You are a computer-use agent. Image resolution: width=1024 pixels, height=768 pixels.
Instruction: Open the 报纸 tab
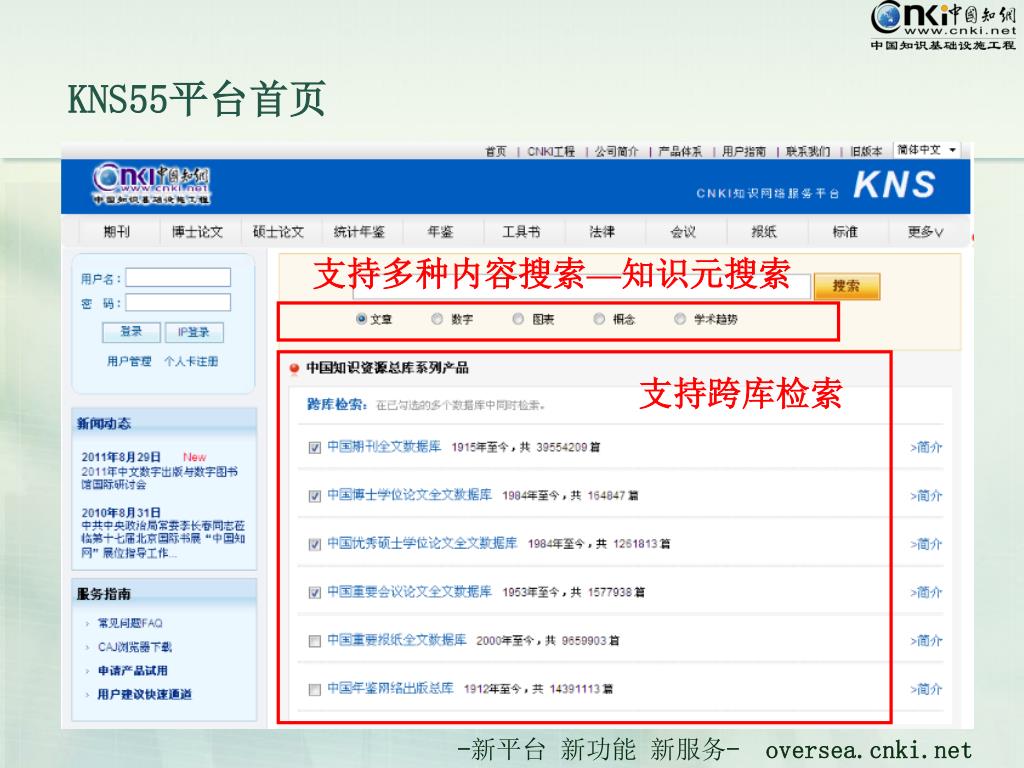[x=764, y=232]
